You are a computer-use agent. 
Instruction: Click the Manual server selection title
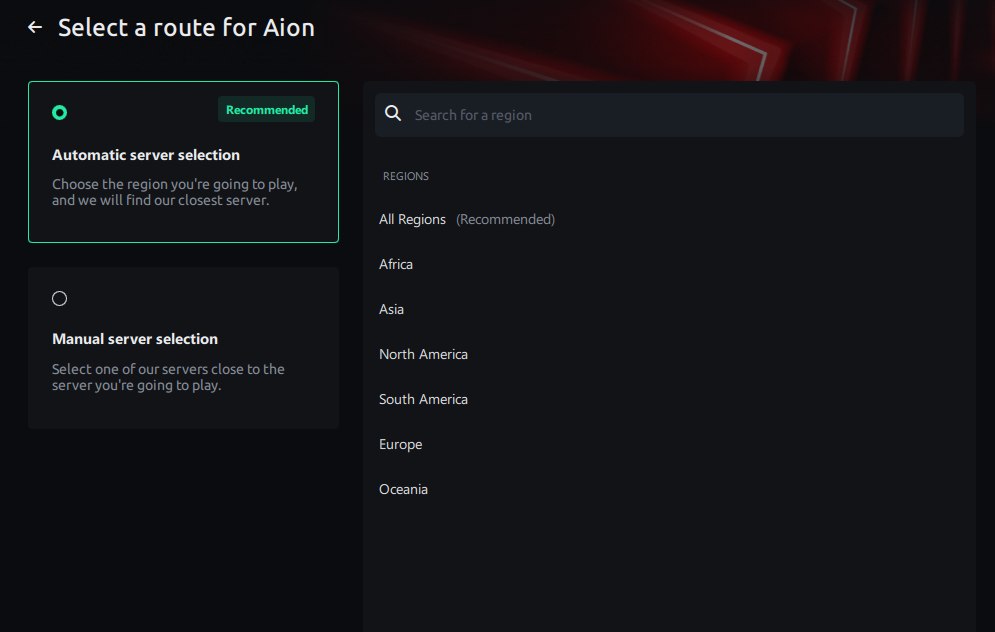[x=135, y=339]
